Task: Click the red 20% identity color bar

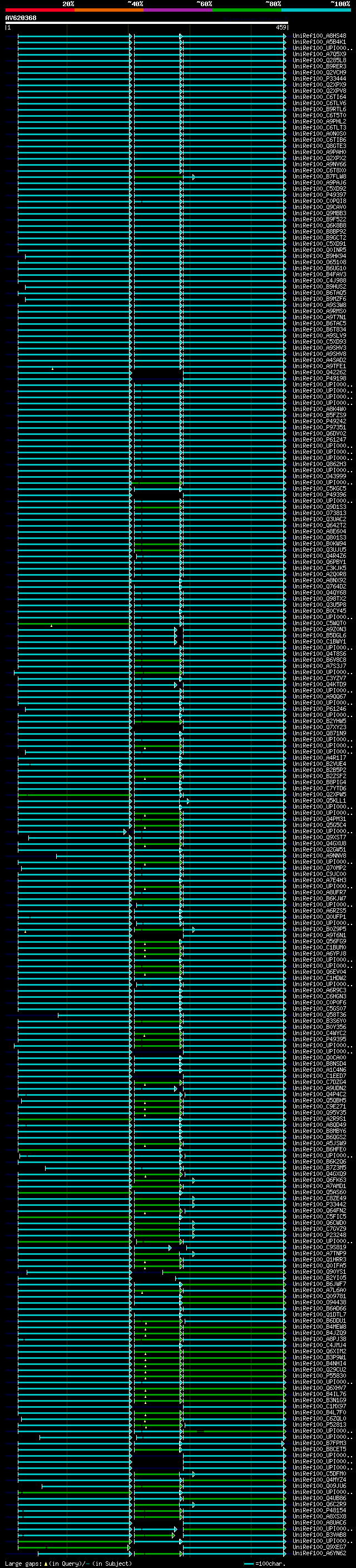Action: pyautogui.click(x=39, y=10)
